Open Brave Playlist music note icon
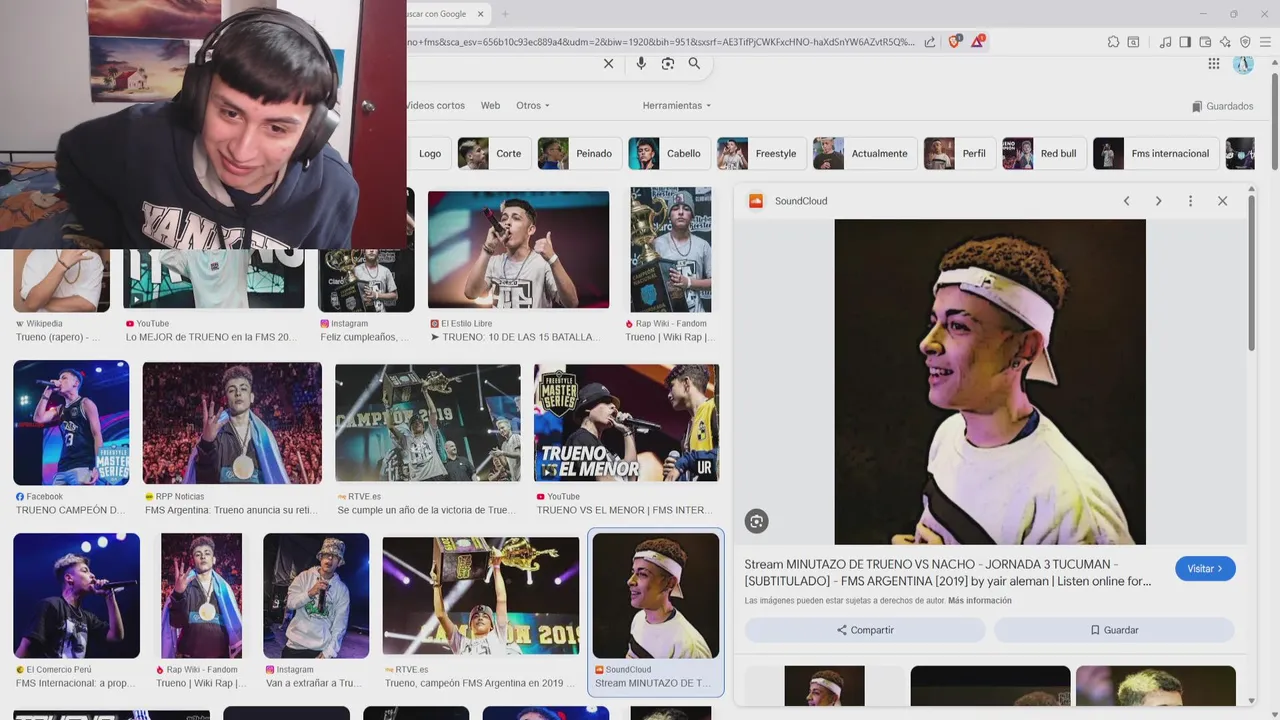 (x=1165, y=42)
